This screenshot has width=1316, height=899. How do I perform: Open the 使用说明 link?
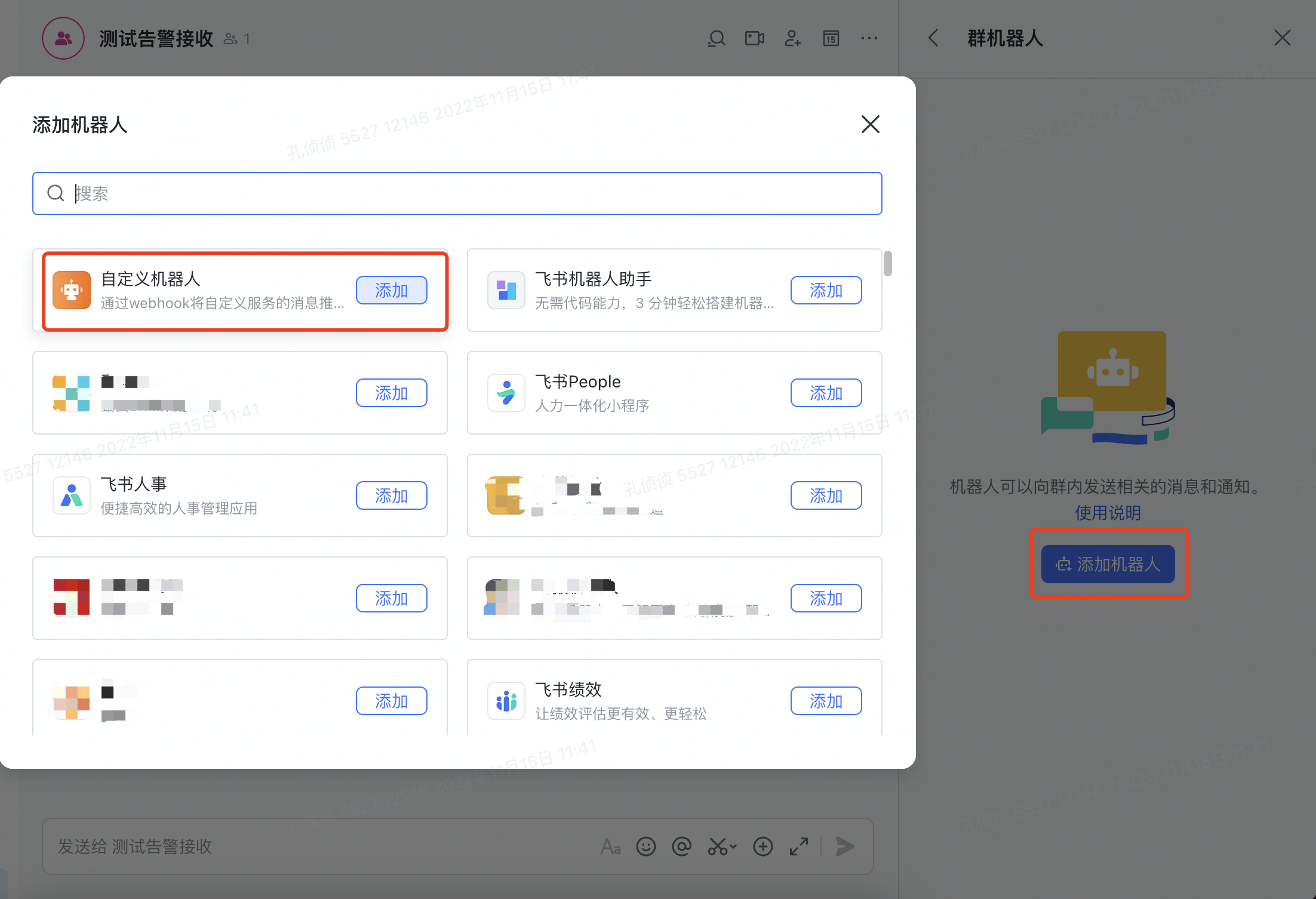(x=1108, y=513)
